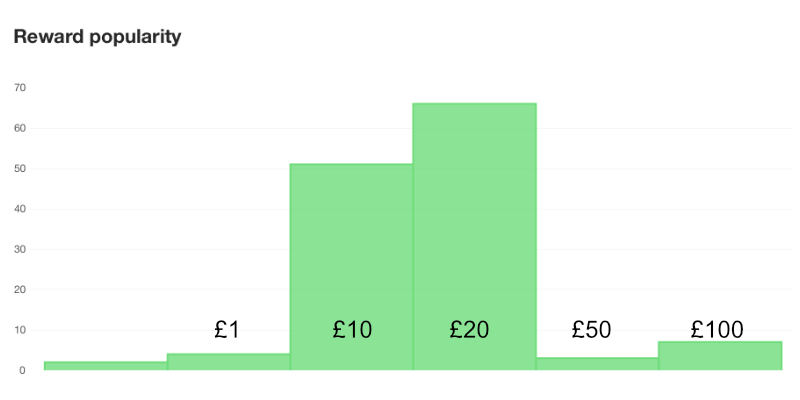The width and height of the screenshot is (800, 400).
Task: Click the 50 y-axis tick label
Action: click(20, 168)
